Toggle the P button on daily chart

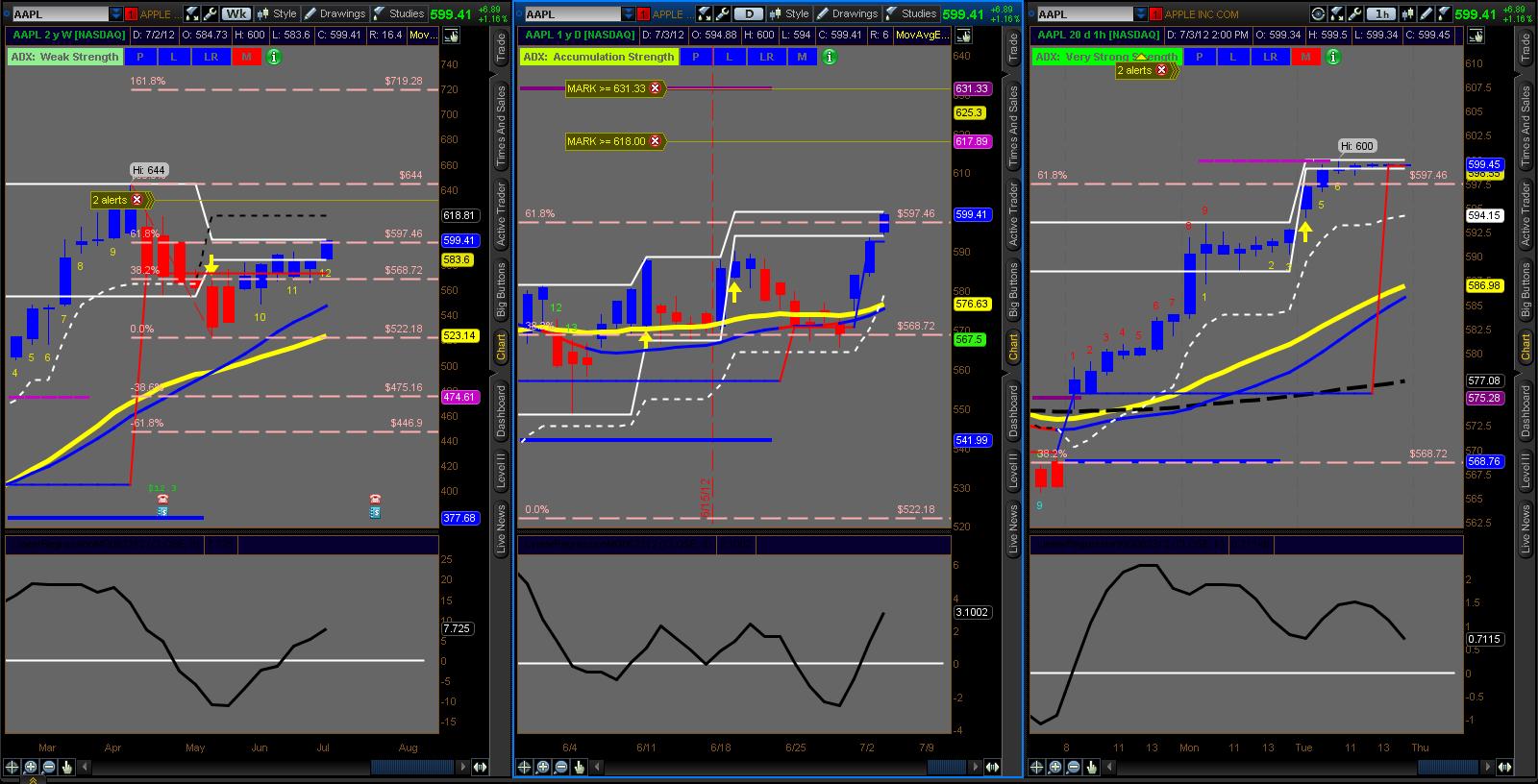click(695, 57)
